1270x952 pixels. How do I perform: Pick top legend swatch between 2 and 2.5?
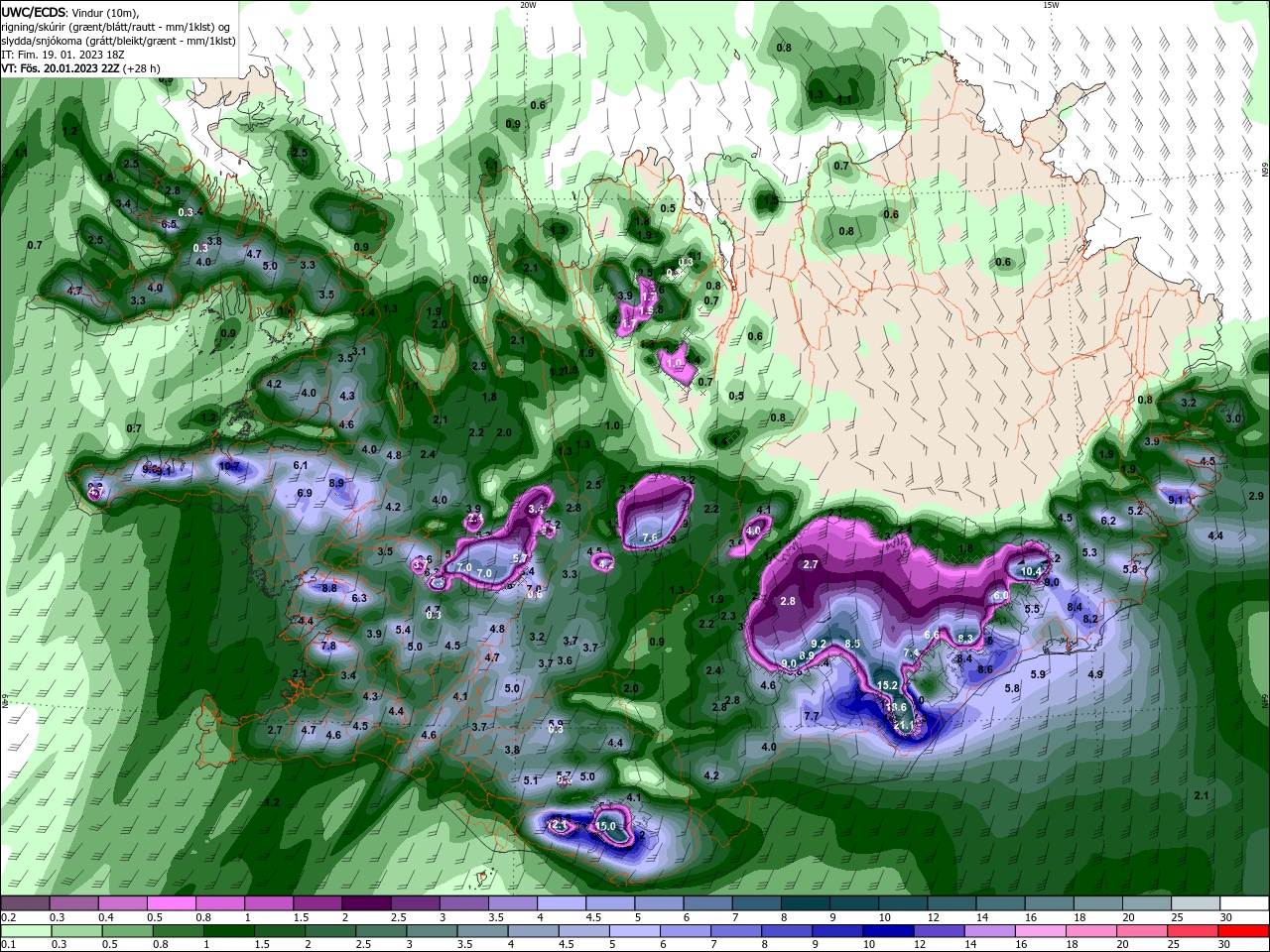click(x=365, y=903)
